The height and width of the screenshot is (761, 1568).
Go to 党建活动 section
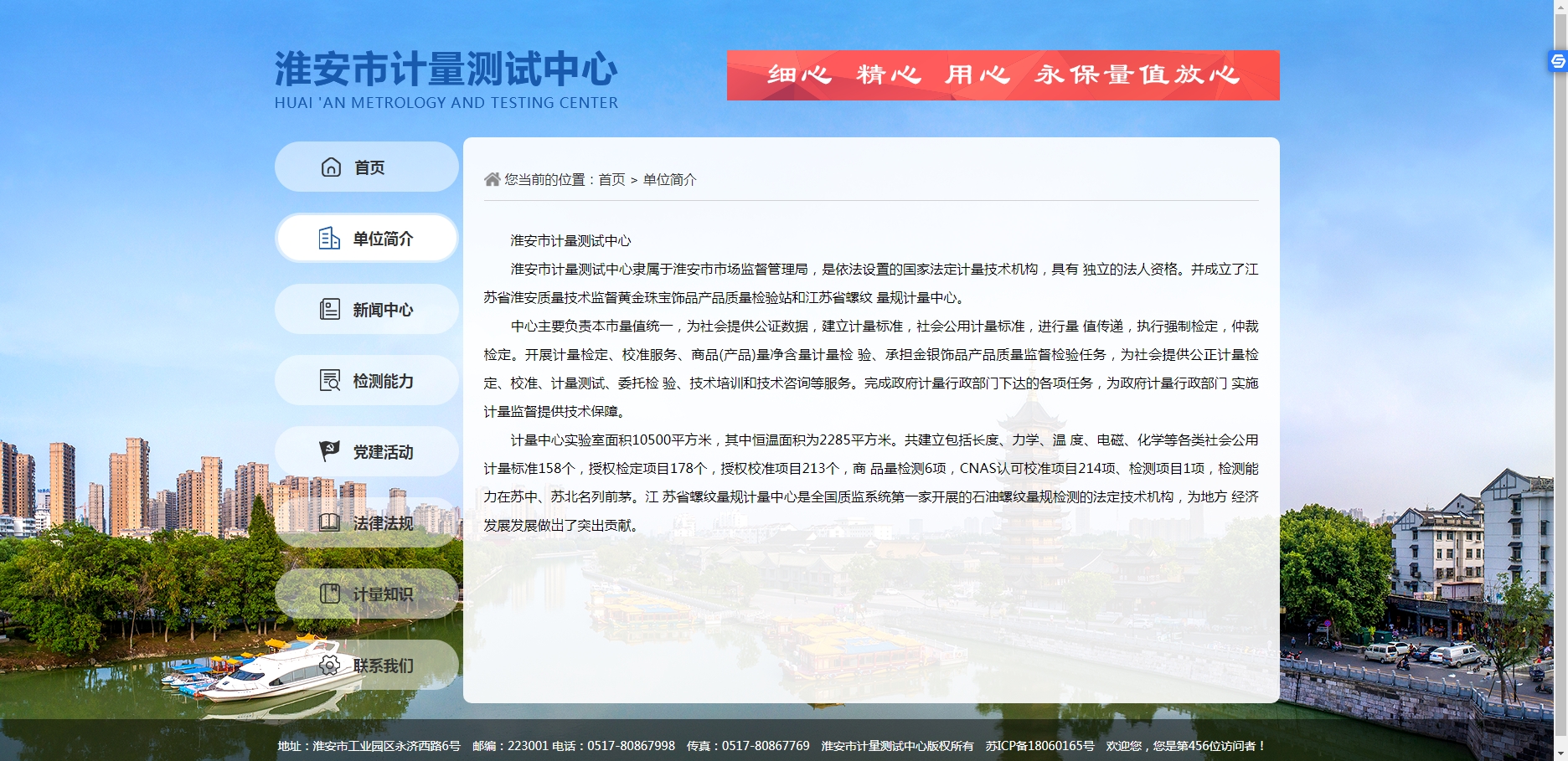(x=382, y=452)
